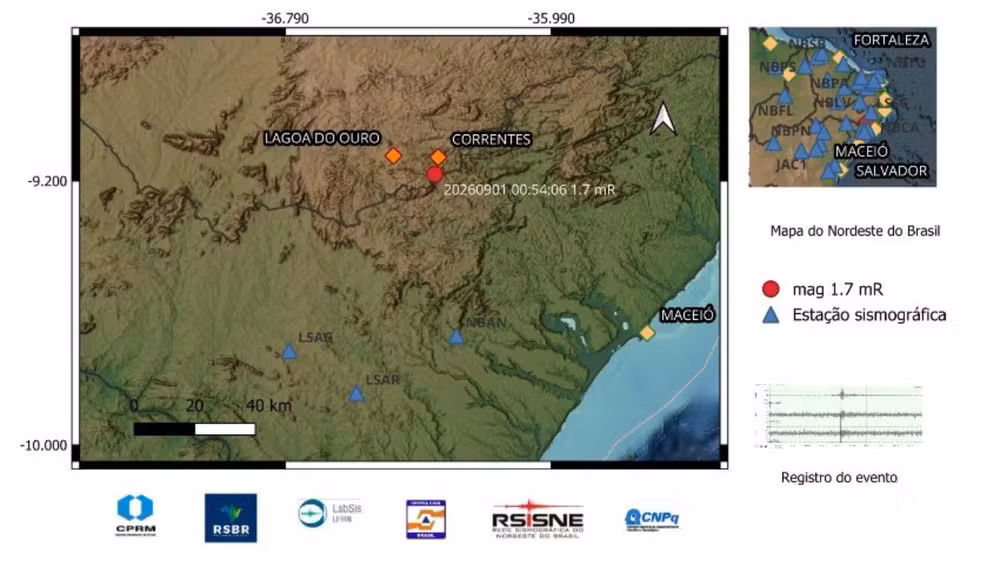Select the Maceió yellow diamond marker
The height and width of the screenshot is (562, 1000).
(x=647, y=333)
